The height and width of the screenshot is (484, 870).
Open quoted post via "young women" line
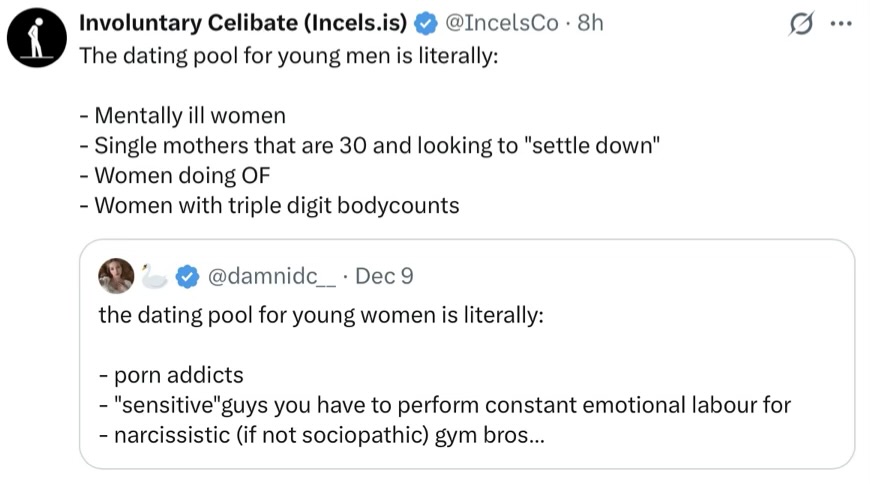[320, 314]
